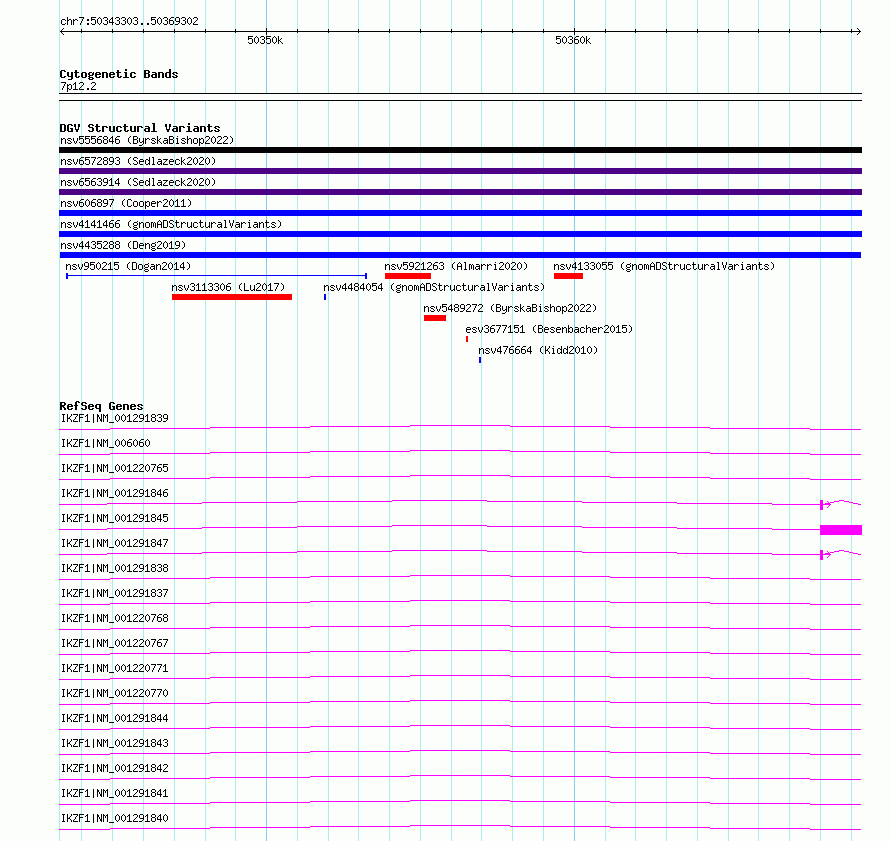Open transcript IKZF1|NM_001291845
The width and height of the screenshot is (890, 841).
pos(115,518)
